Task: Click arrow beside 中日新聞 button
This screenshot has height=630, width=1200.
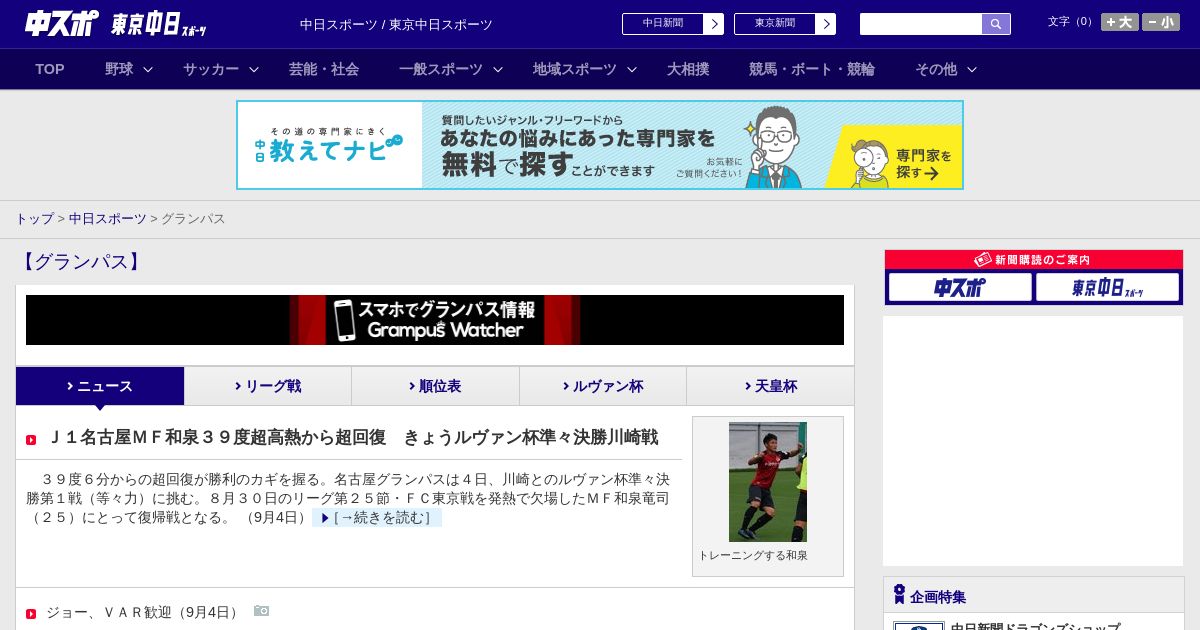Action: 714,24
